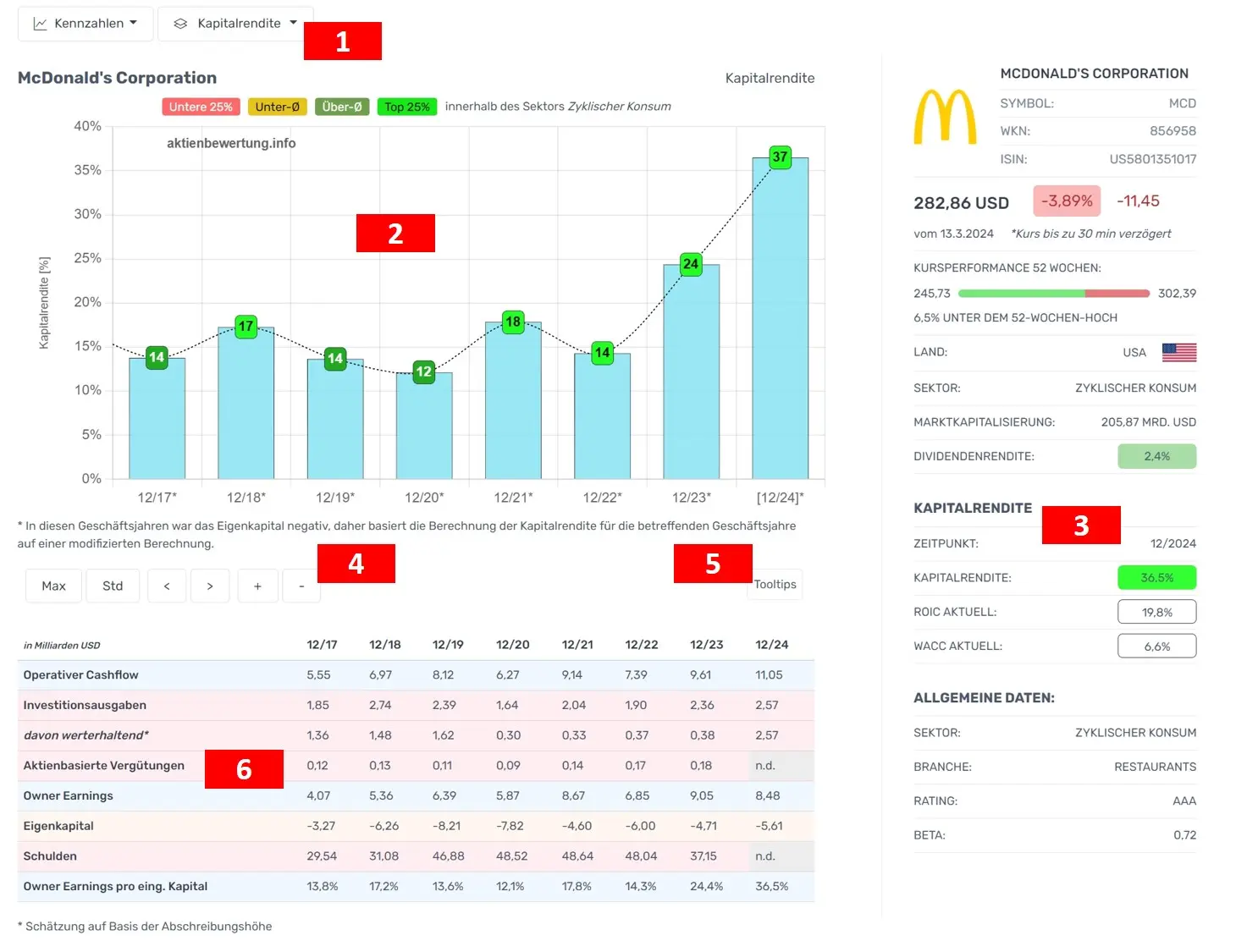Click the '19,8%' ROIC aktuell value
The width and height of the screenshot is (1236, 952).
[x=1156, y=612]
